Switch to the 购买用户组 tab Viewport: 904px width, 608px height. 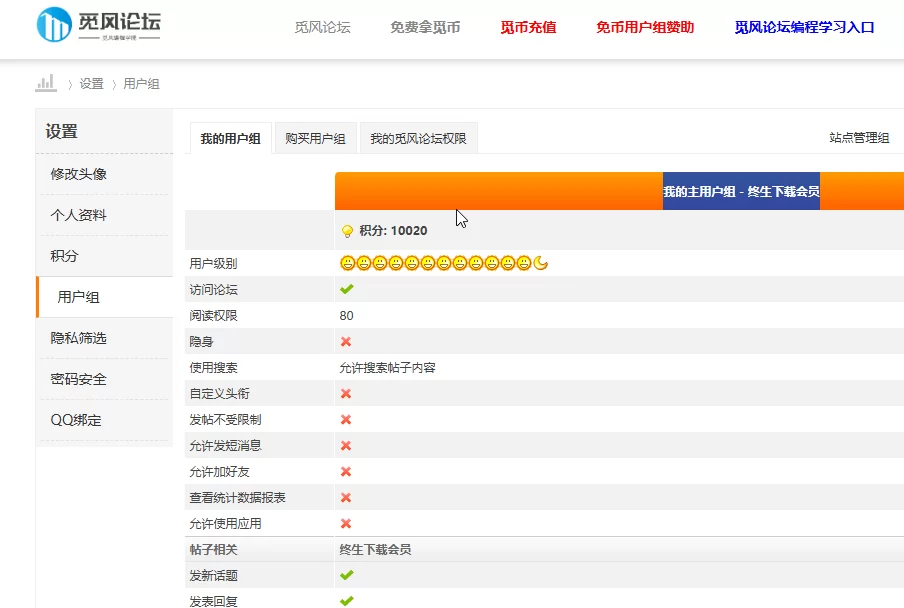coord(315,138)
